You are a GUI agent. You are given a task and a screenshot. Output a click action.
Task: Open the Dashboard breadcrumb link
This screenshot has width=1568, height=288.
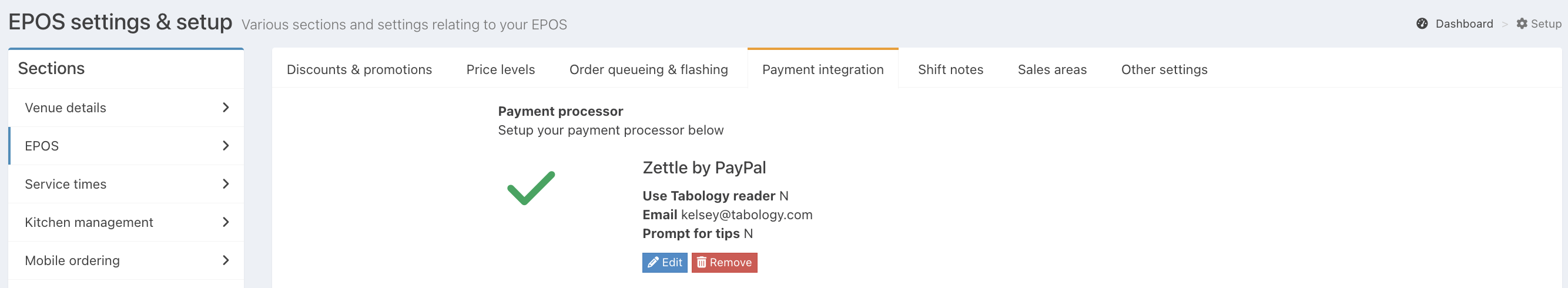(x=1464, y=24)
